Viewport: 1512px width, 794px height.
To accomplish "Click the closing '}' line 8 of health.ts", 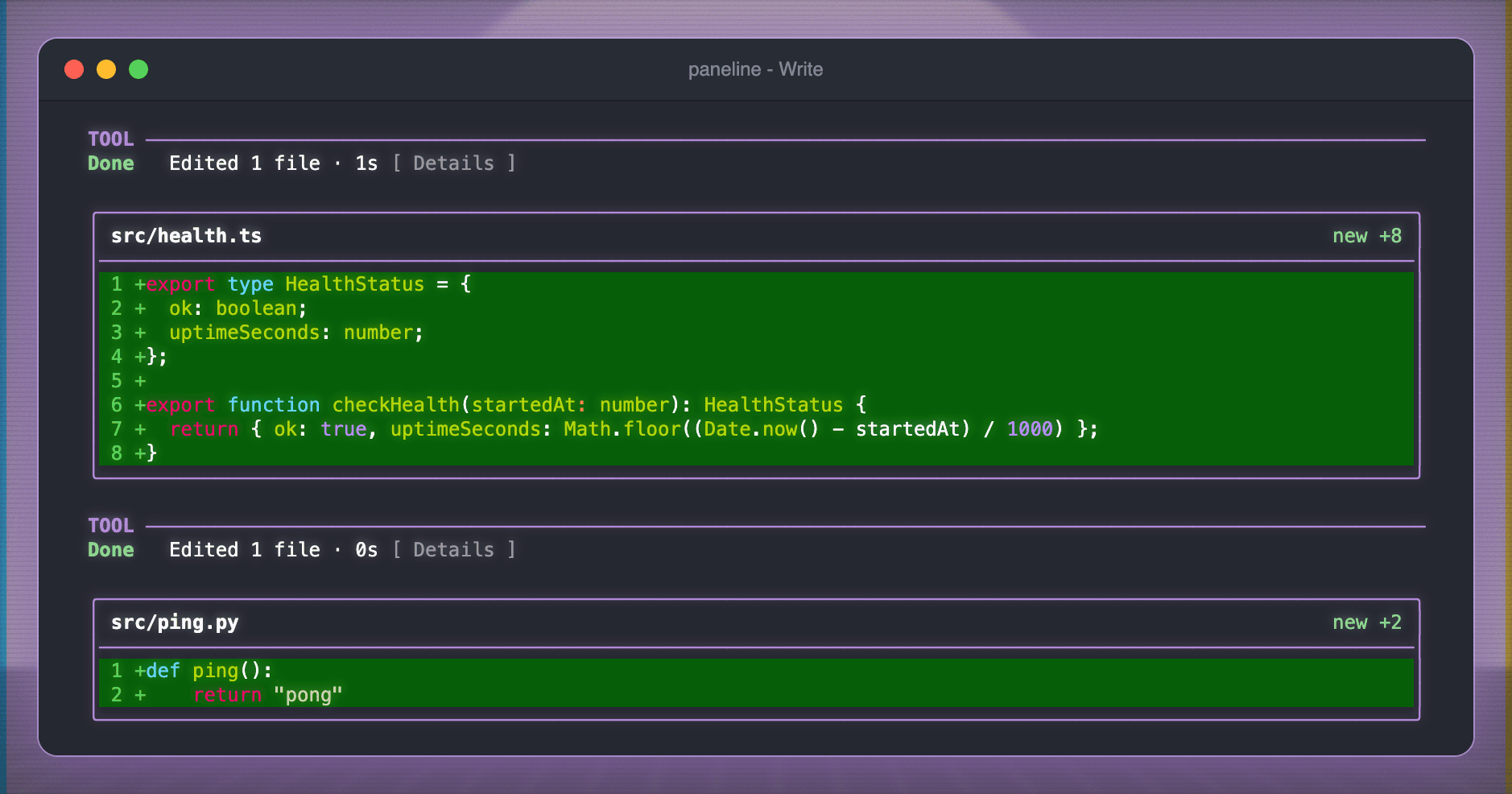I will pyautogui.click(x=756, y=453).
